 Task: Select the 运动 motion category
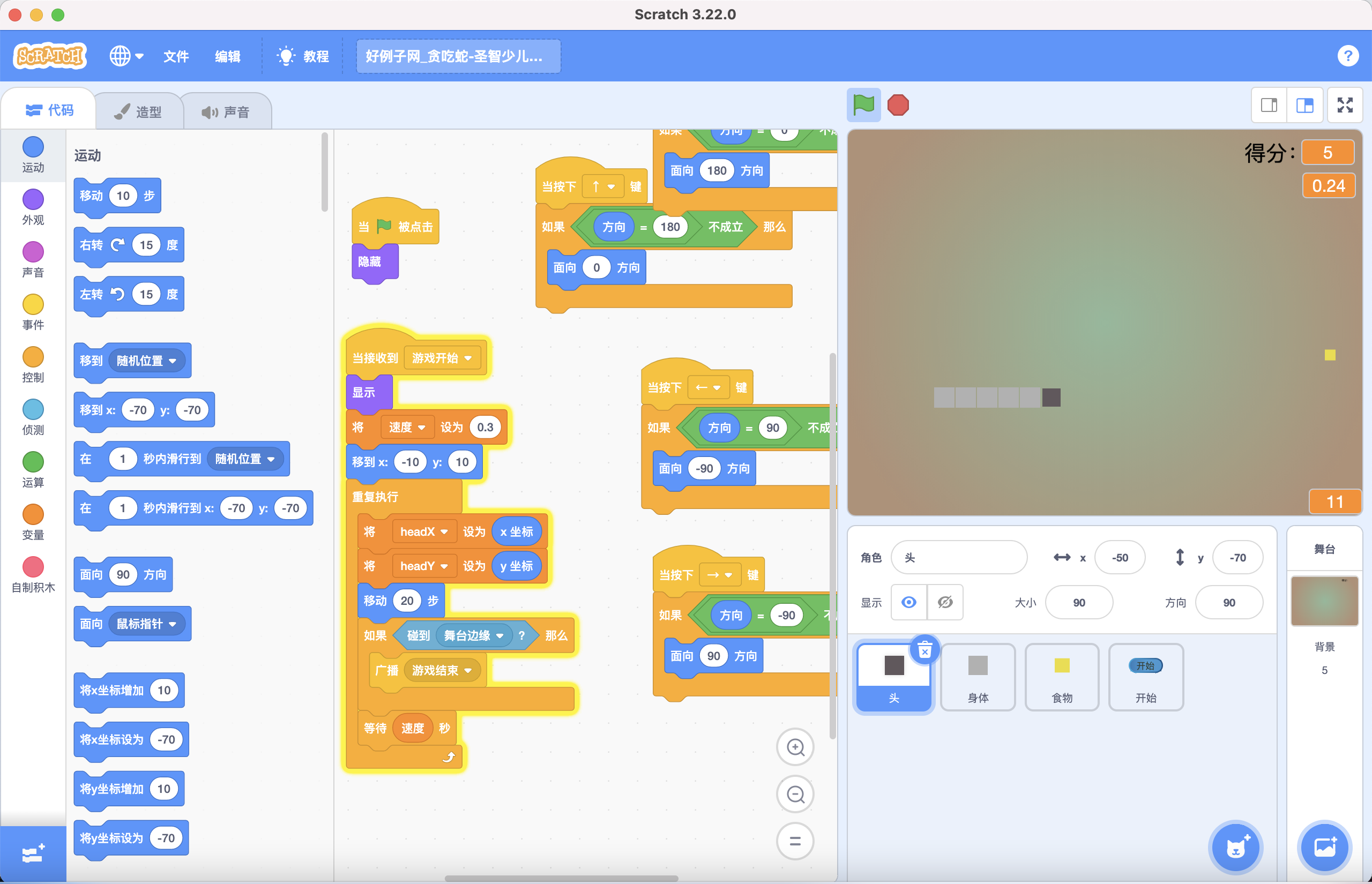coord(33,155)
